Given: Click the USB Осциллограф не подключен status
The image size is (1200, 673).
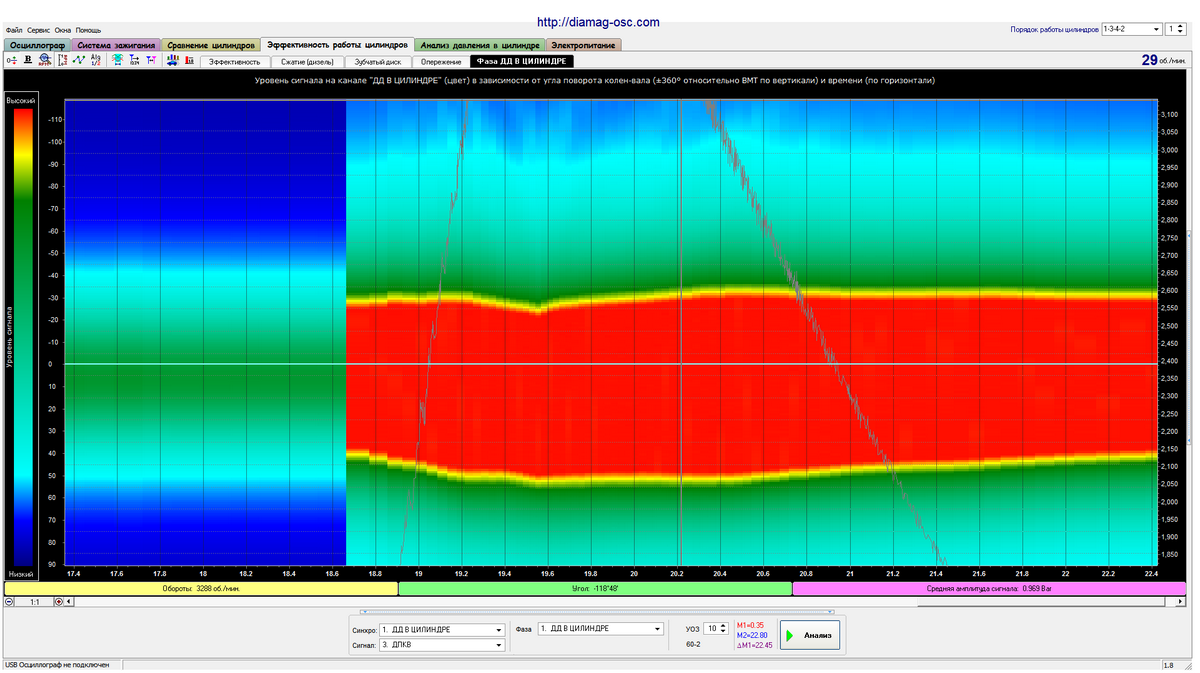Looking at the screenshot, I should [x=57, y=665].
